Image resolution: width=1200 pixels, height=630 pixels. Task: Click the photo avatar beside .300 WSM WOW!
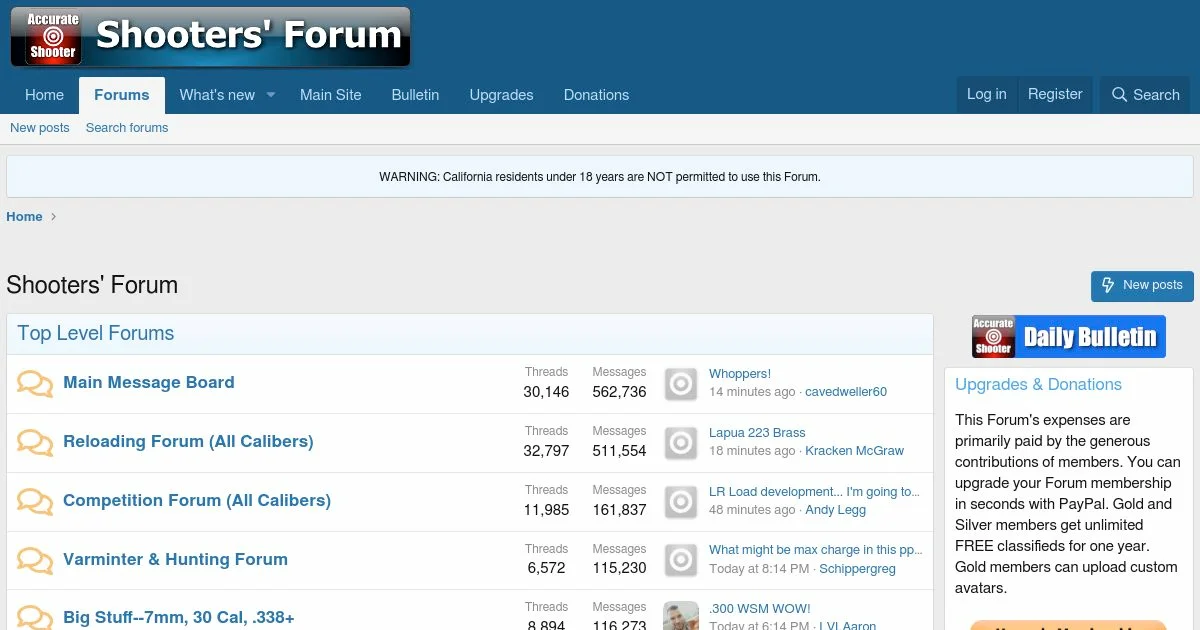click(x=681, y=616)
